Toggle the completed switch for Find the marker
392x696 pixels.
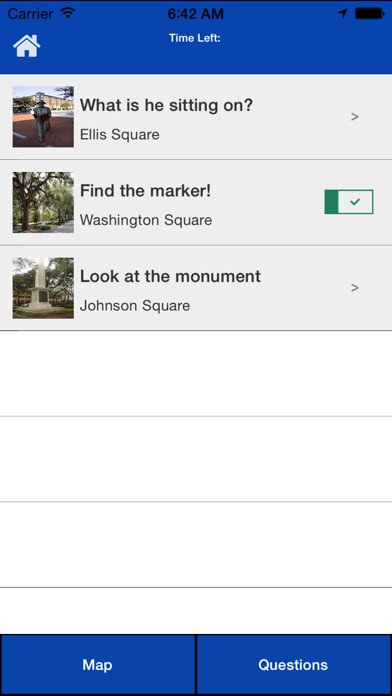point(349,202)
